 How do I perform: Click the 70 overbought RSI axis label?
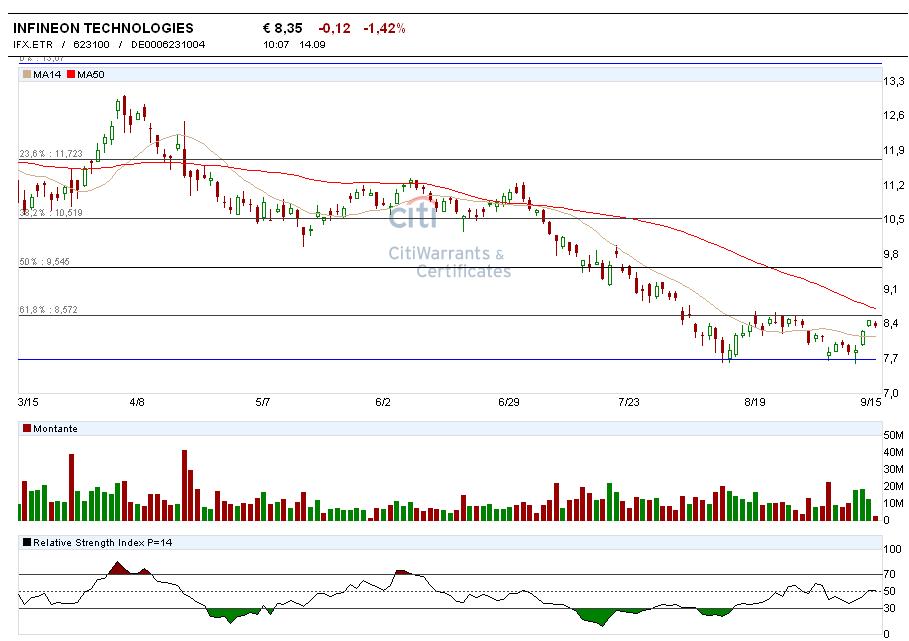coord(890,574)
